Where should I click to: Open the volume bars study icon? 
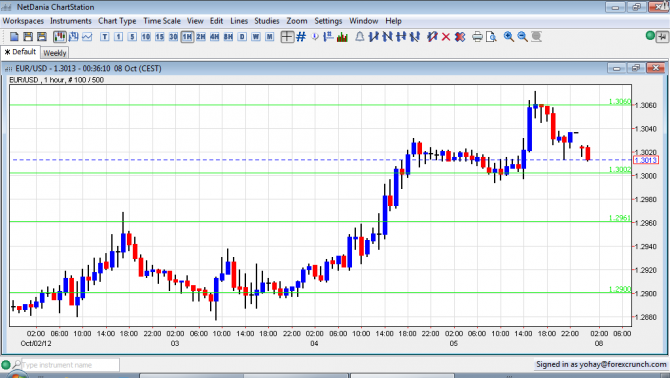342,37
